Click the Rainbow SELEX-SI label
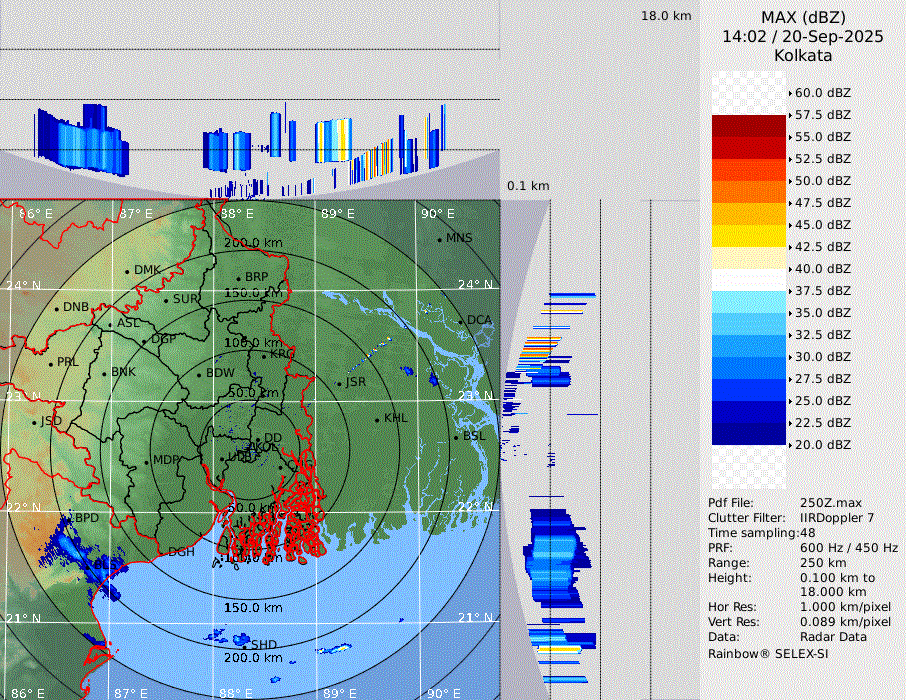Viewport: 906px width, 700px height. 768,653
